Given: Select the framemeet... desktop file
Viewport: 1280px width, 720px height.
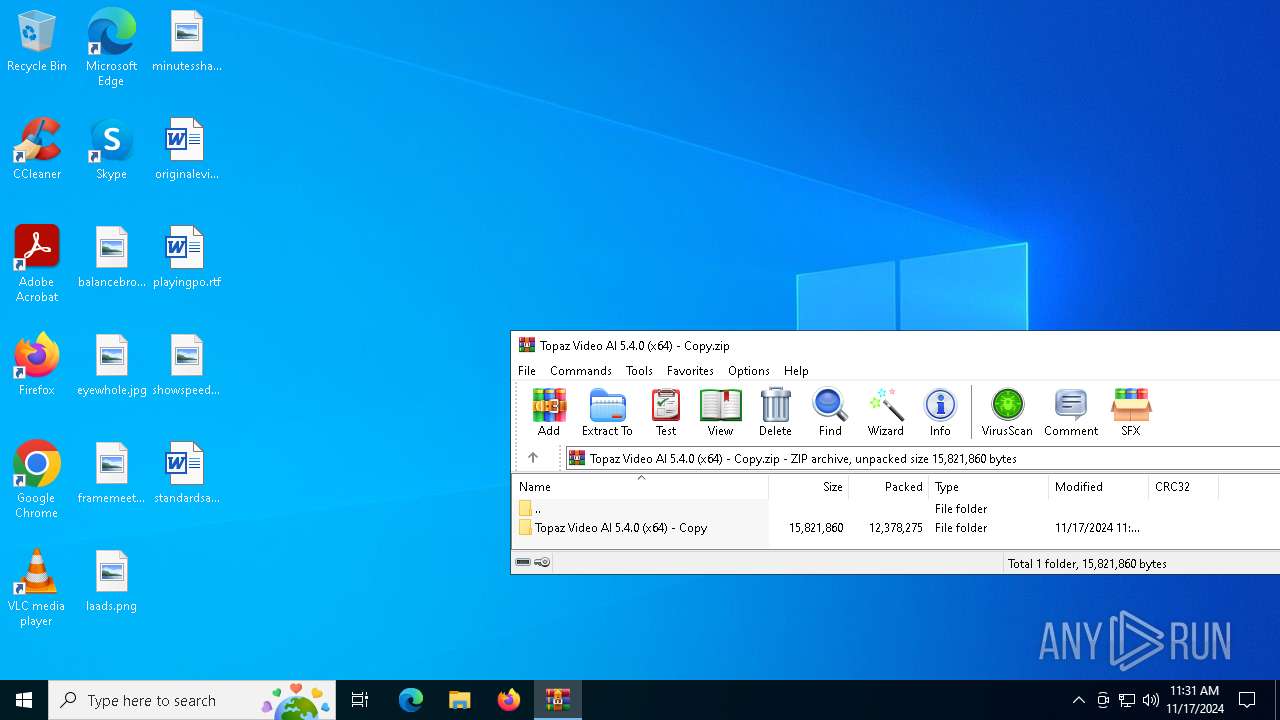Looking at the screenshot, I should [x=111, y=473].
